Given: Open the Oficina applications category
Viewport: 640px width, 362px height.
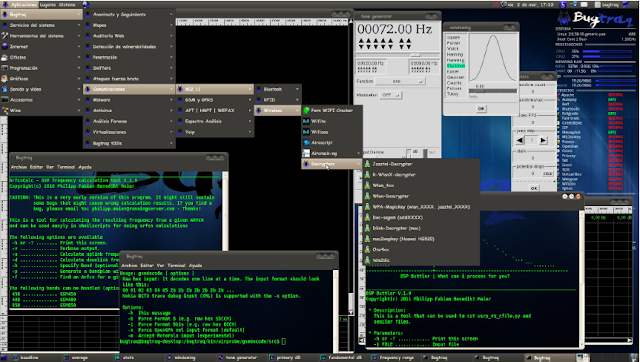Looking at the screenshot, I should pyautogui.click(x=42, y=57).
